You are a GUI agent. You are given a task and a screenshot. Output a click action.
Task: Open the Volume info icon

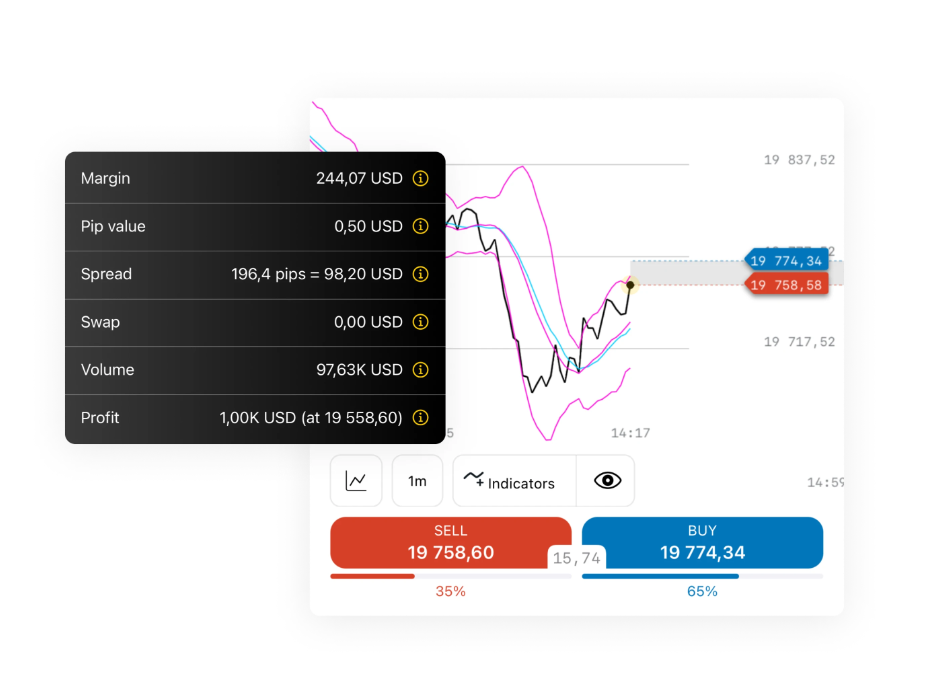[420, 370]
